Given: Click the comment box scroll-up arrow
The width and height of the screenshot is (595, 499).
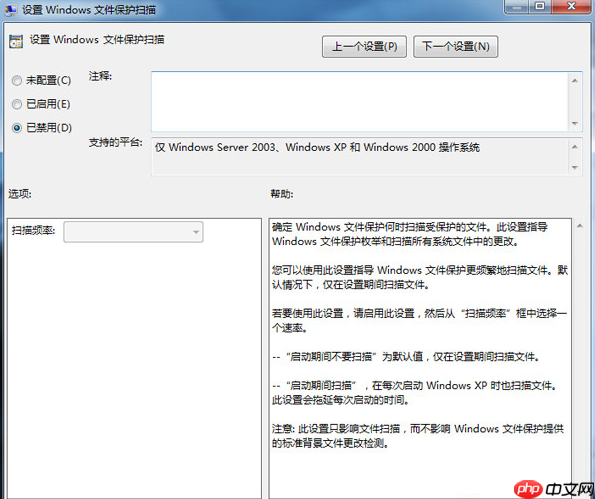Looking at the screenshot, I should coord(575,80).
